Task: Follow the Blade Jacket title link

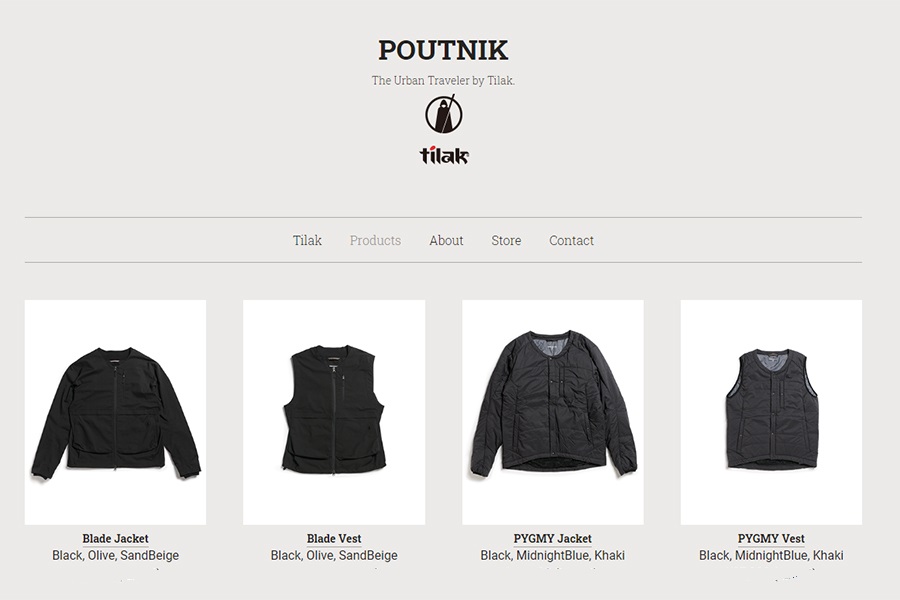Action: (115, 539)
